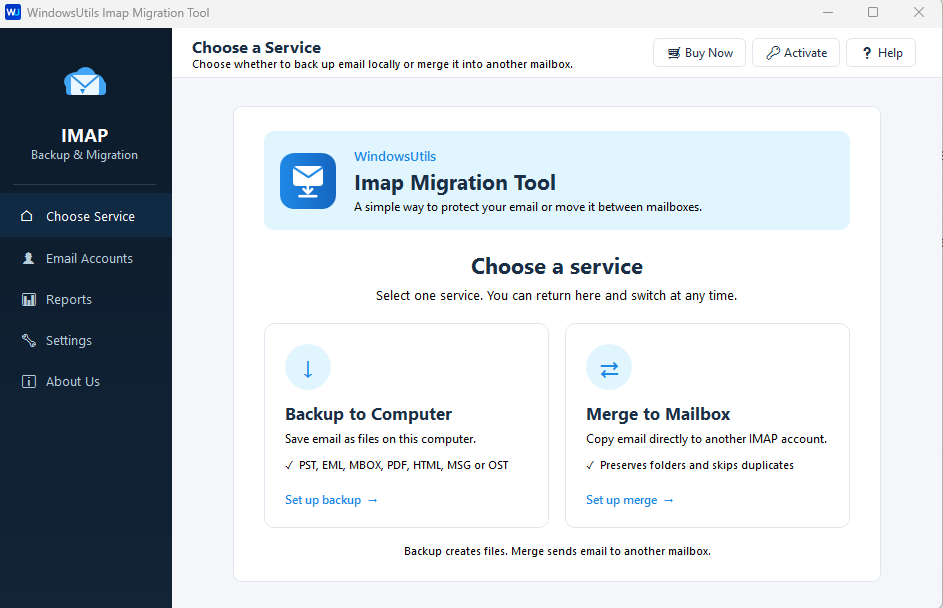
Task: Click the 'Imap Migration Tool' banner title
Action: coord(455,183)
